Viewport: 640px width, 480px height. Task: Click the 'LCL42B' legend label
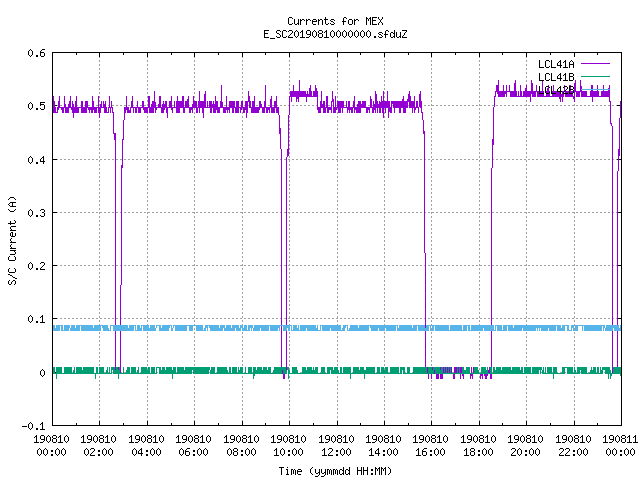coord(556,90)
